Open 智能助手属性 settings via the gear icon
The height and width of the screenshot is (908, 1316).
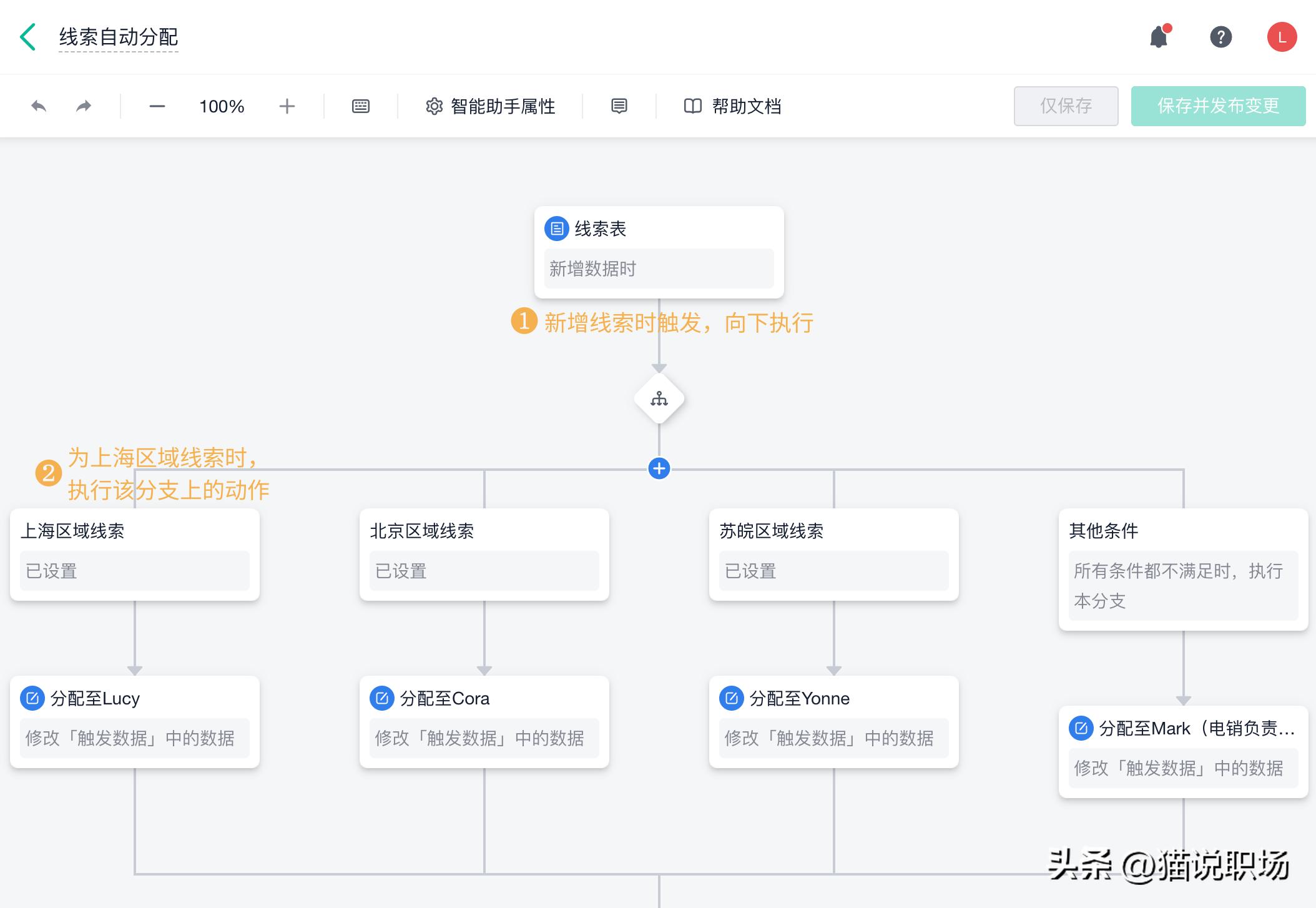point(434,106)
